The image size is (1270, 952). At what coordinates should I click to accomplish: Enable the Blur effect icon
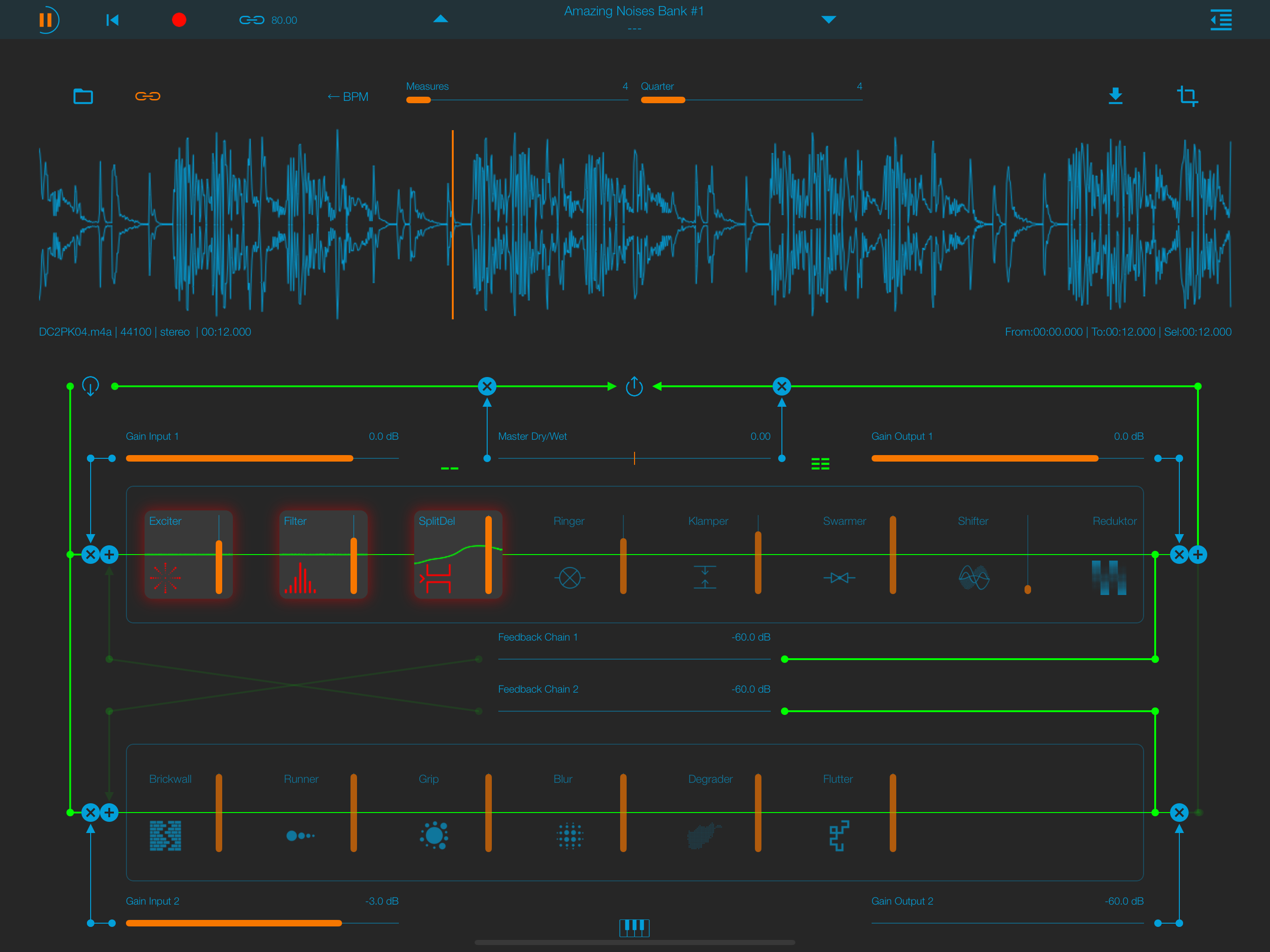tap(569, 835)
